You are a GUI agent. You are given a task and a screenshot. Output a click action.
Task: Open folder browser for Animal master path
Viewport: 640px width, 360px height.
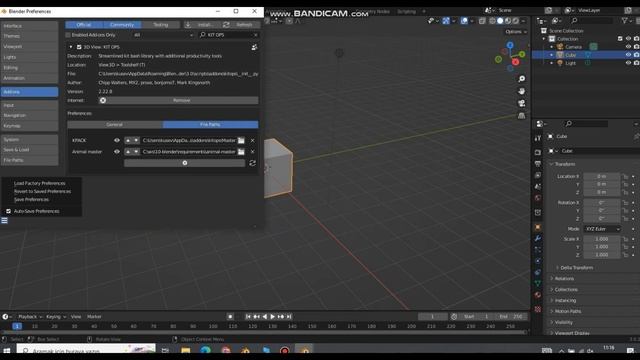pyautogui.click(x=241, y=152)
